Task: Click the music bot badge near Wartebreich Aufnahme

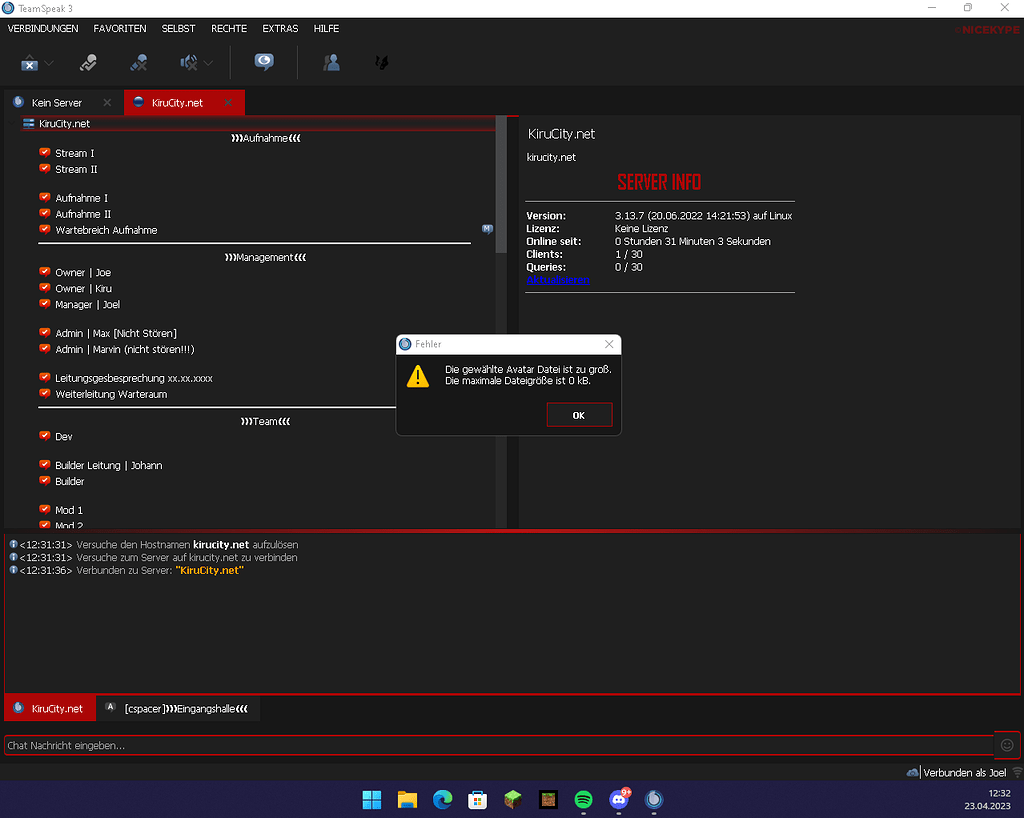Action: pyautogui.click(x=487, y=229)
